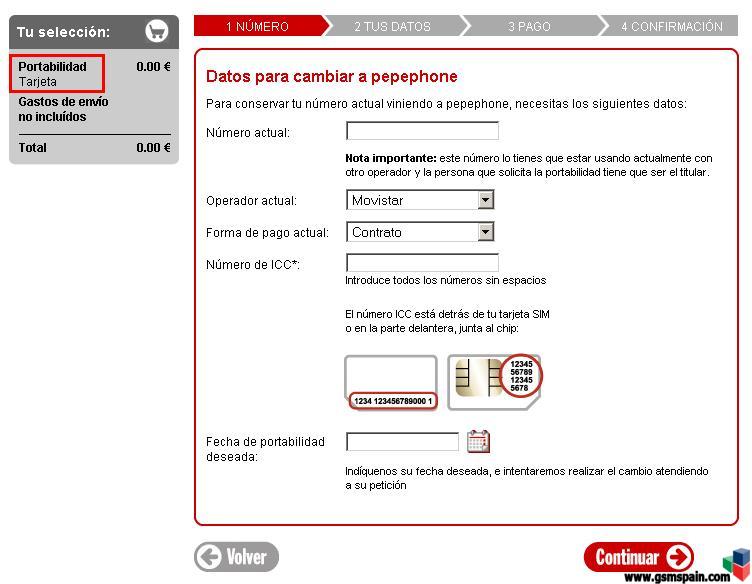752x584 pixels.
Task: Click the 'Nota importante:' text
Action: point(390,158)
